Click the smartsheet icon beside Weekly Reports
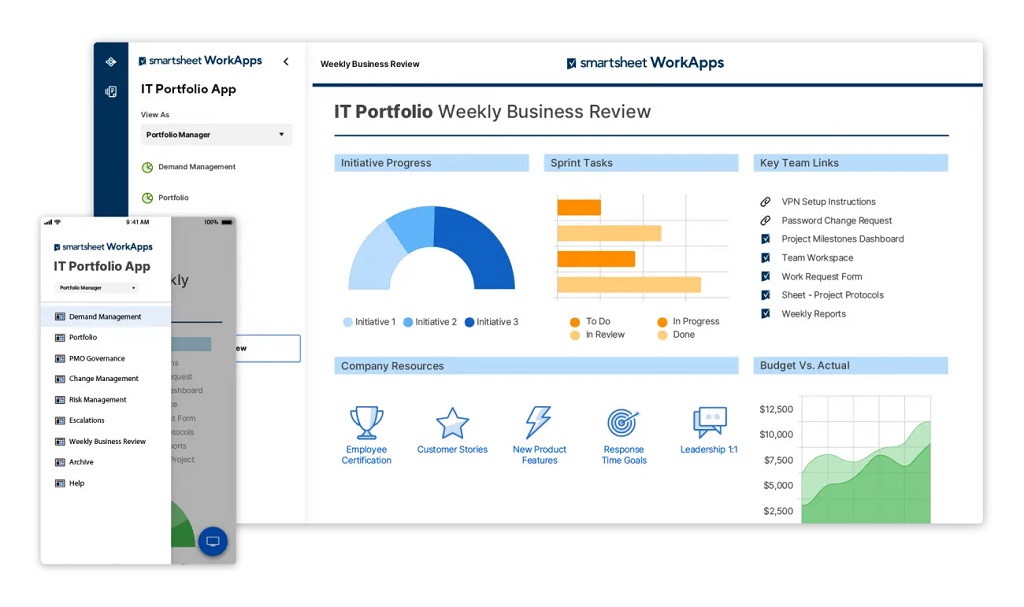1024x607 pixels. click(765, 314)
